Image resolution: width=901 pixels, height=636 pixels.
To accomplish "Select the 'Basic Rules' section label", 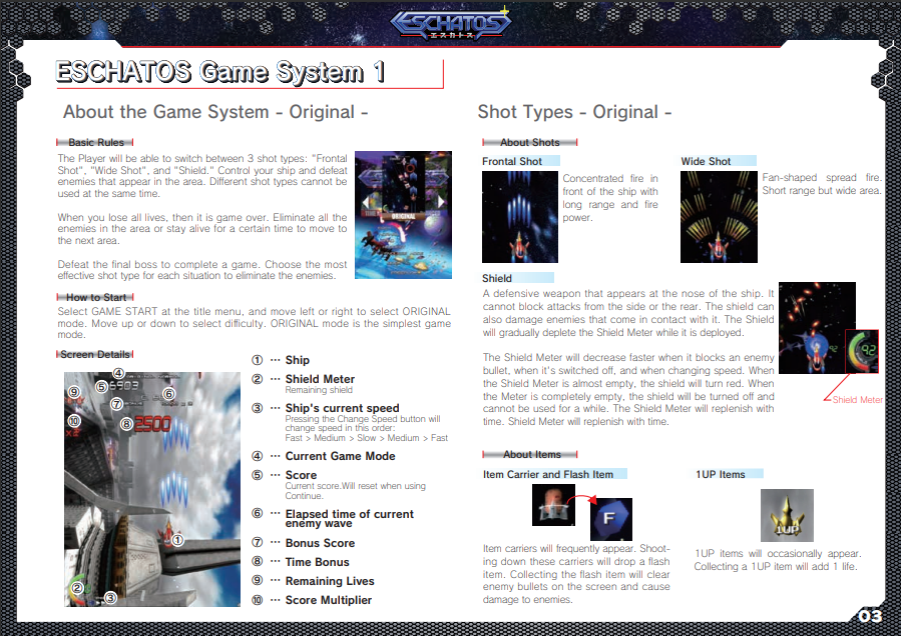I will coord(95,142).
